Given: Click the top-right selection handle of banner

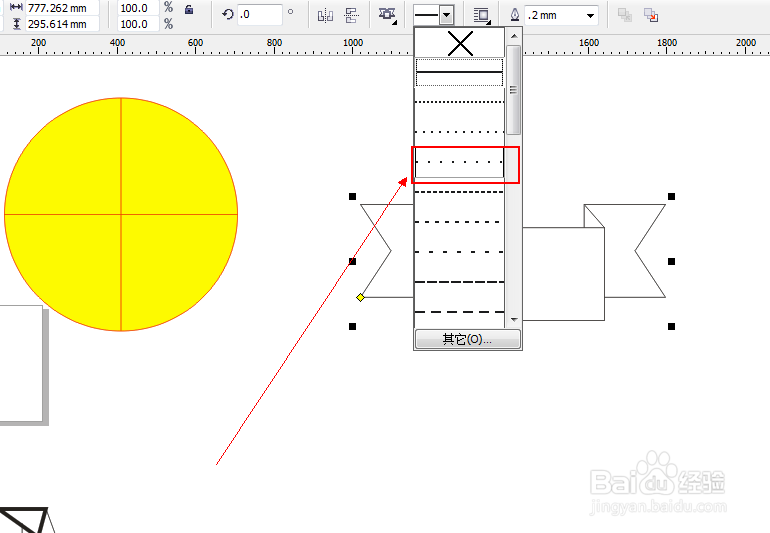Looking at the screenshot, I should coord(671,196).
